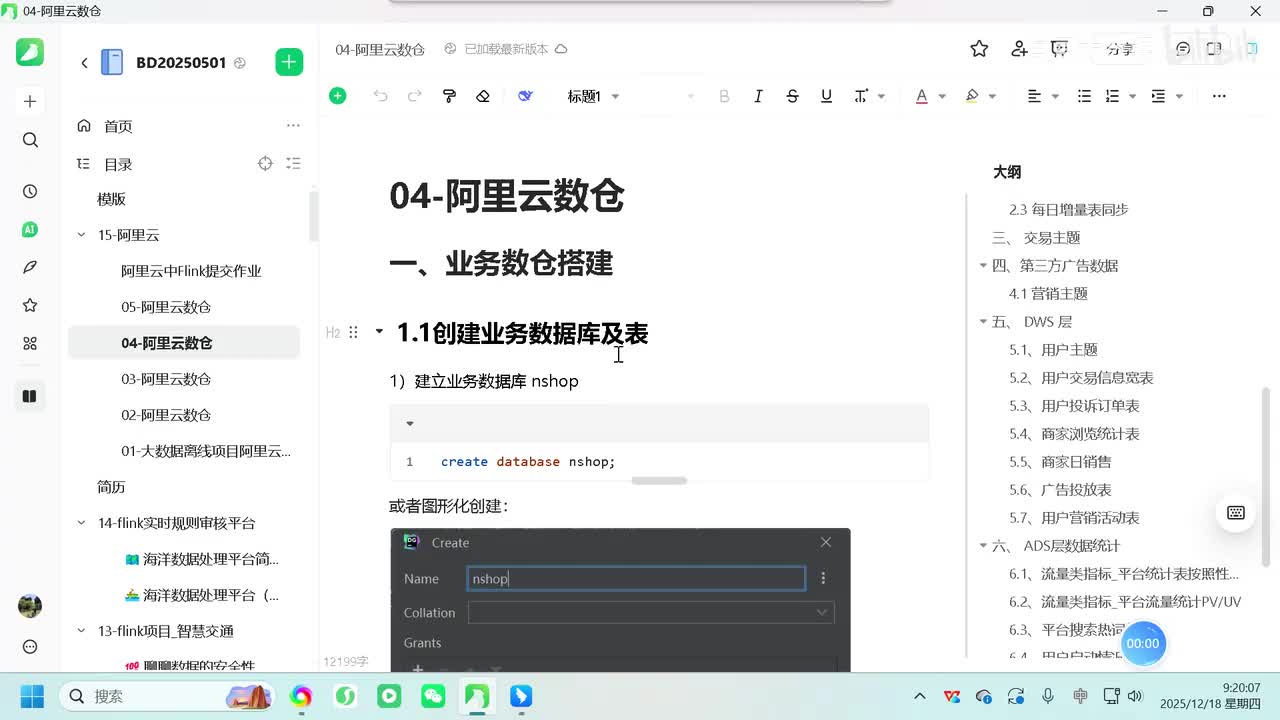Apply the highlight background color
This screenshot has width=1280, height=720.
coord(972,96)
